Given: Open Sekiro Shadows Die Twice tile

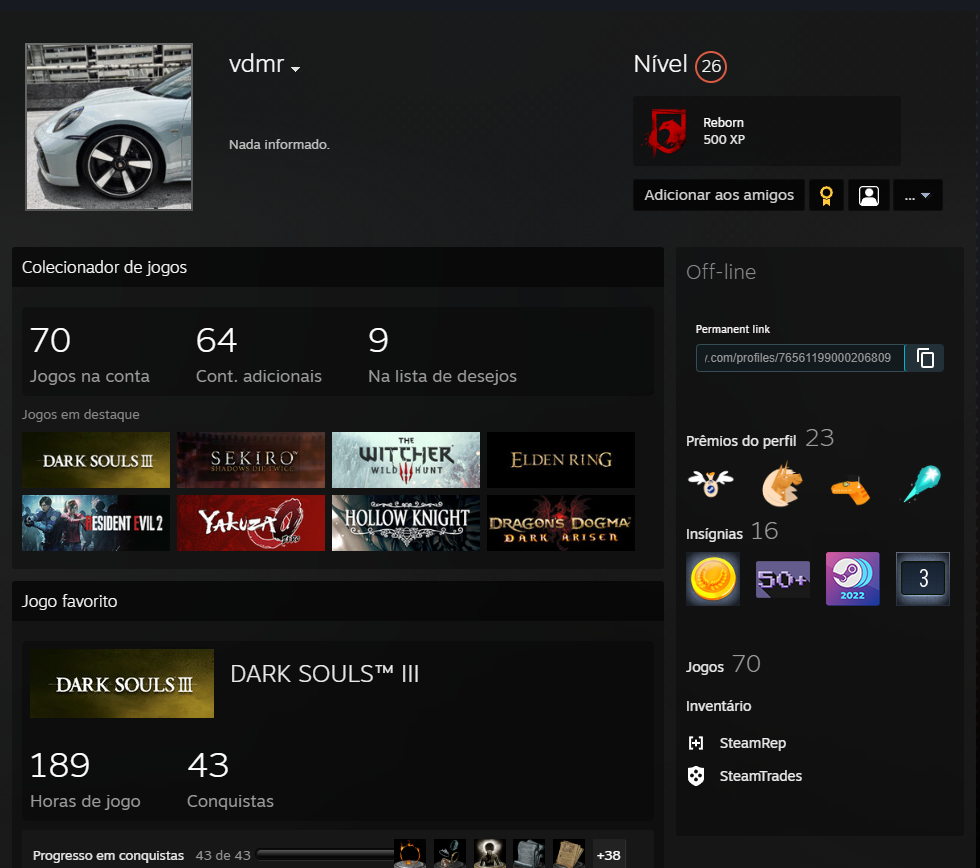Looking at the screenshot, I should (251, 460).
